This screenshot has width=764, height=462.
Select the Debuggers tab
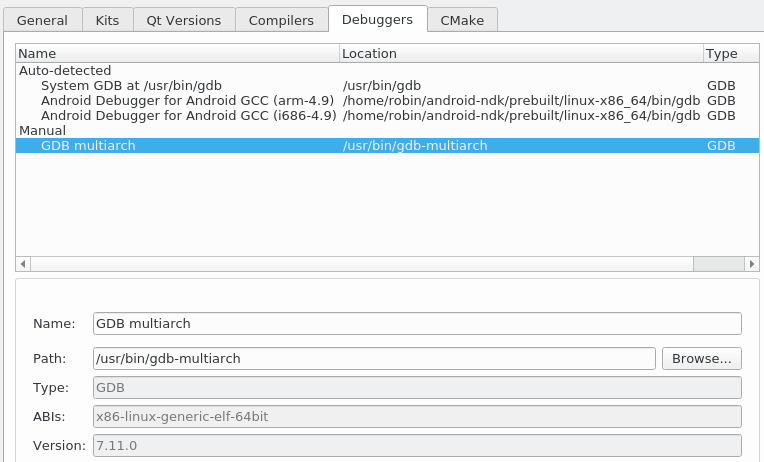click(377, 18)
